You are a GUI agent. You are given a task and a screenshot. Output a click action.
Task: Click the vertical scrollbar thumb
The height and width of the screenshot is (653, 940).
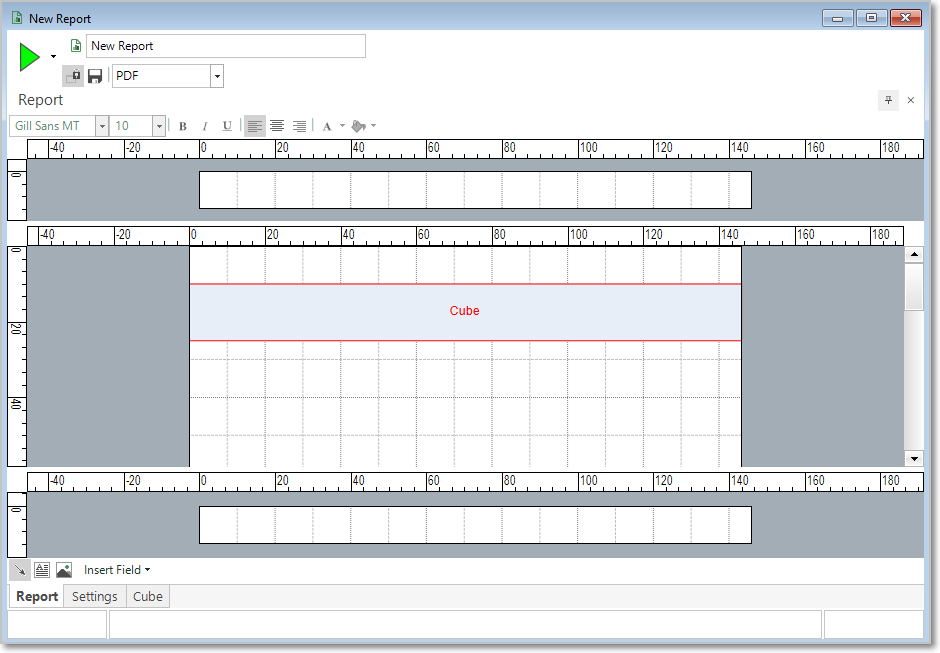pos(914,287)
